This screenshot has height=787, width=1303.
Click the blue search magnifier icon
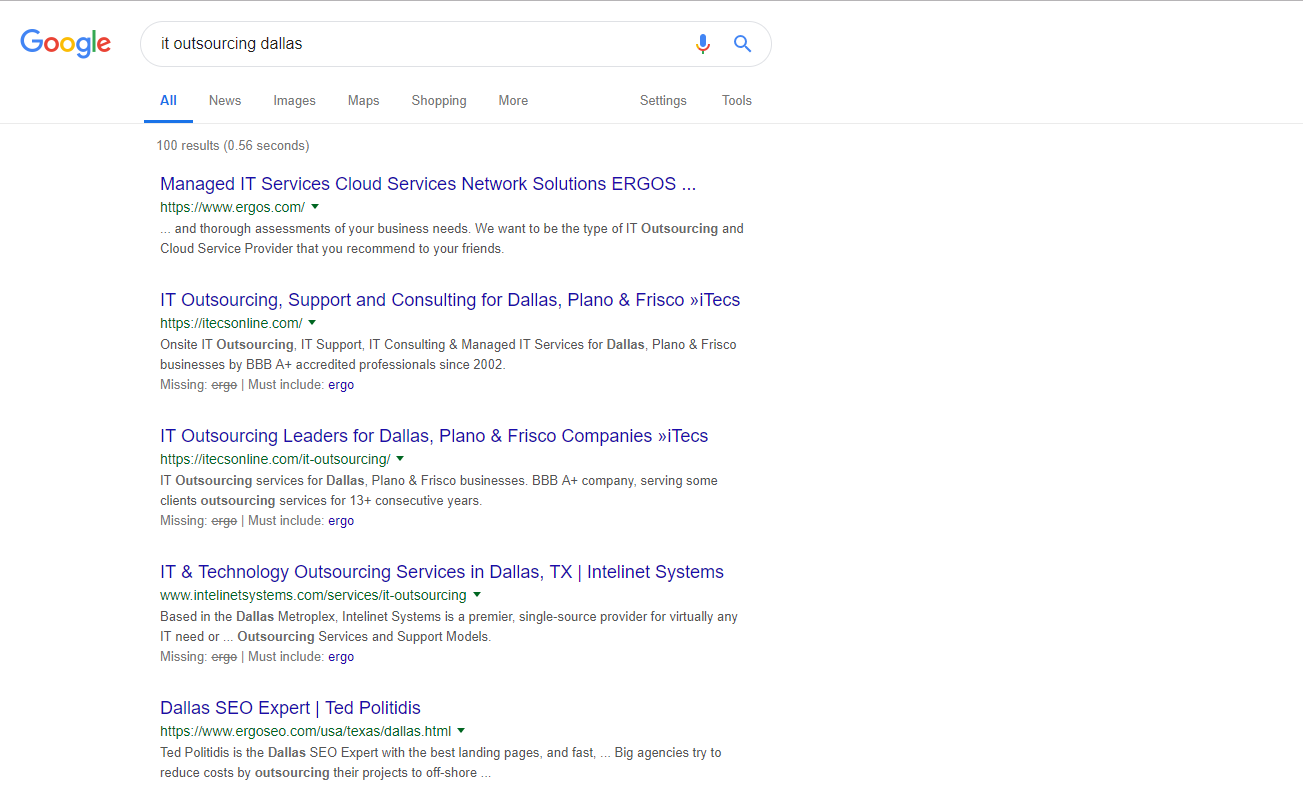tap(742, 44)
